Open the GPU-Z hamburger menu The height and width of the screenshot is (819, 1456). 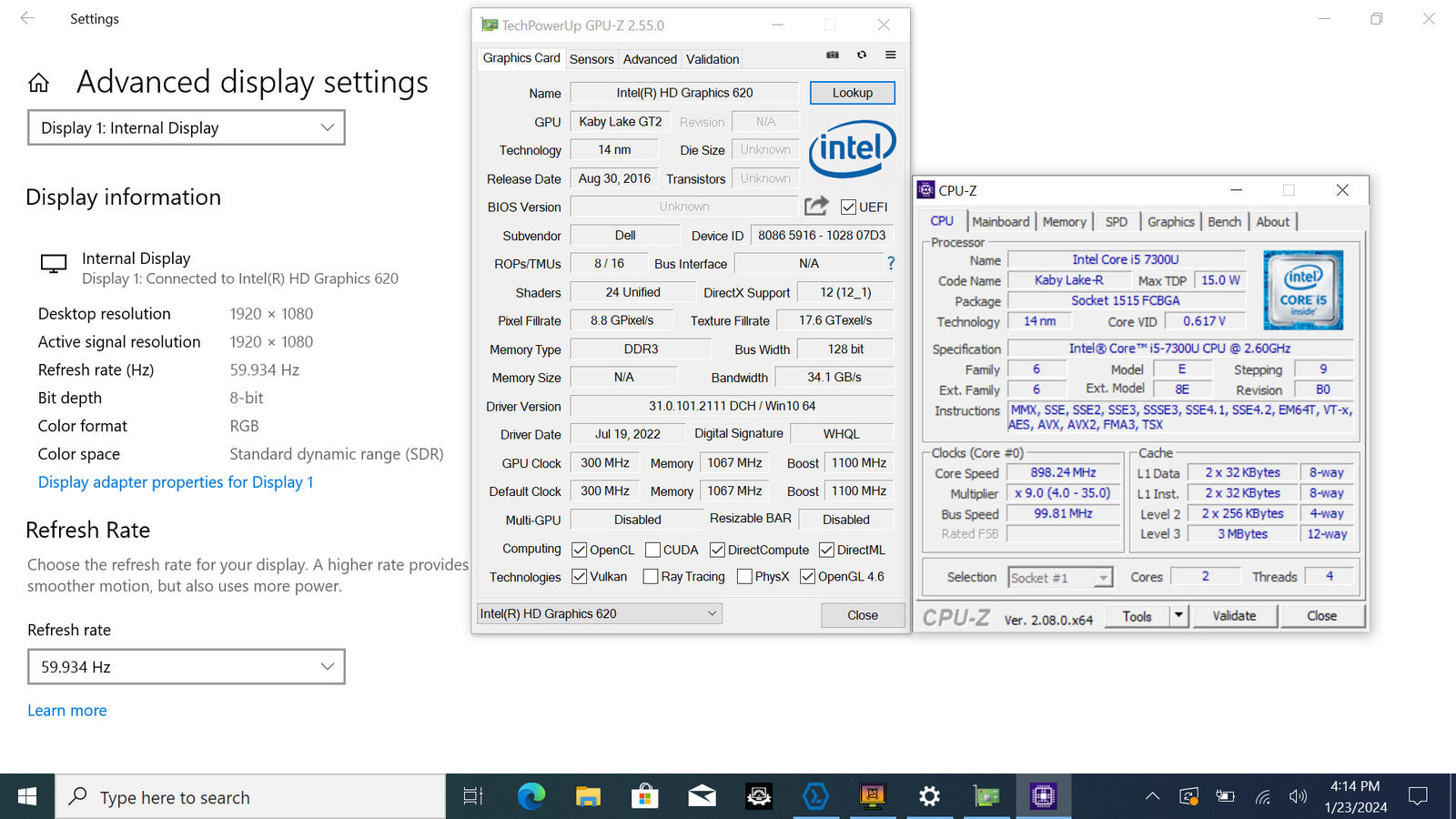891,55
